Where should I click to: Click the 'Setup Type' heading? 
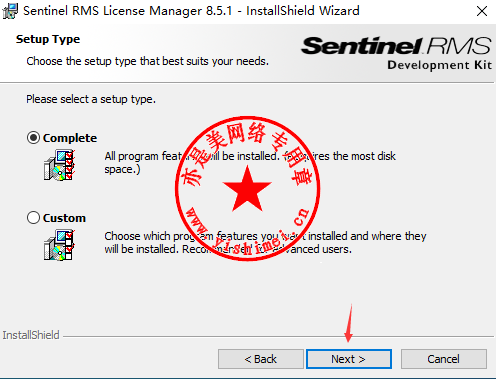point(48,39)
